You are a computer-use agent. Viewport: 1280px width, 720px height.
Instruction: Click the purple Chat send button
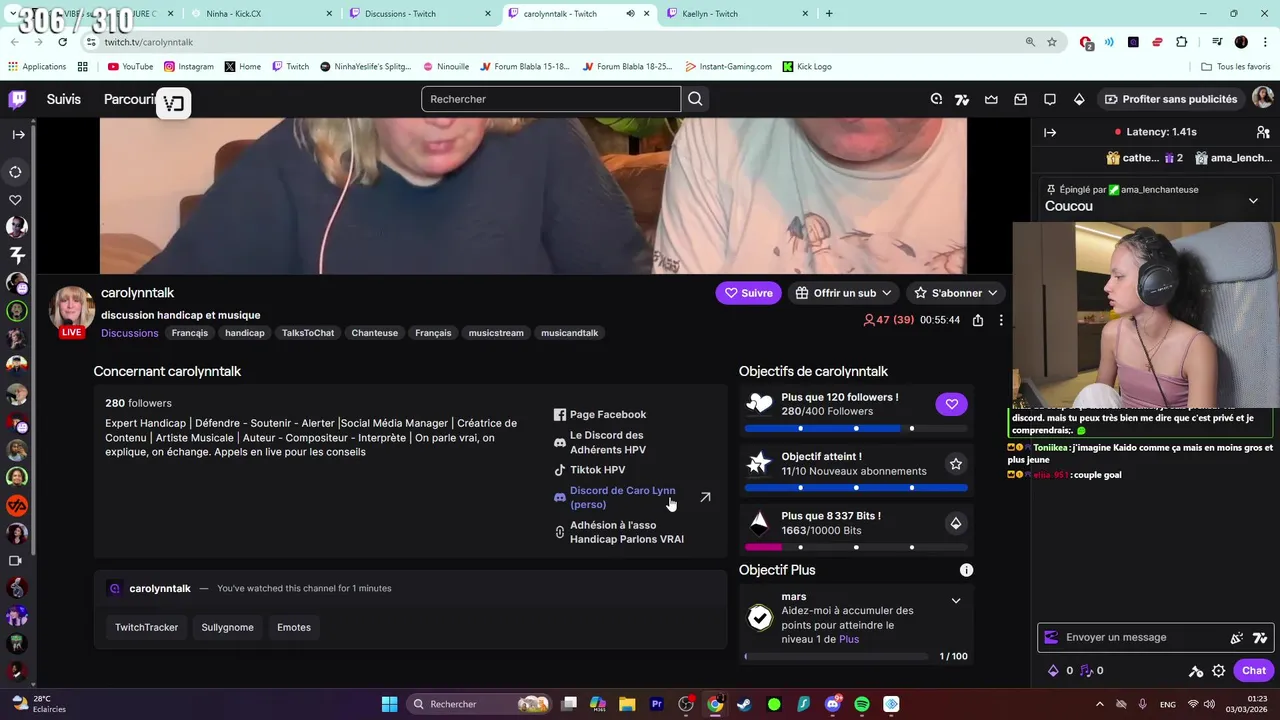[x=1254, y=671]
